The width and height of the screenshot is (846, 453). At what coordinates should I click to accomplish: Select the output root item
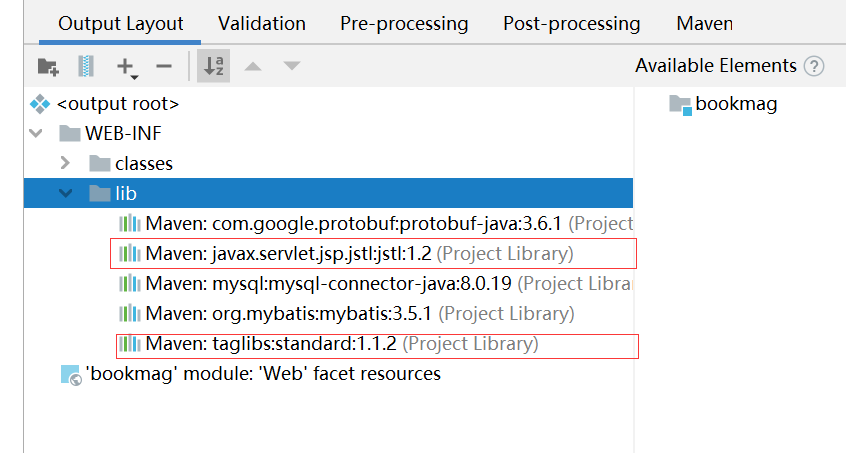(117, 104)
